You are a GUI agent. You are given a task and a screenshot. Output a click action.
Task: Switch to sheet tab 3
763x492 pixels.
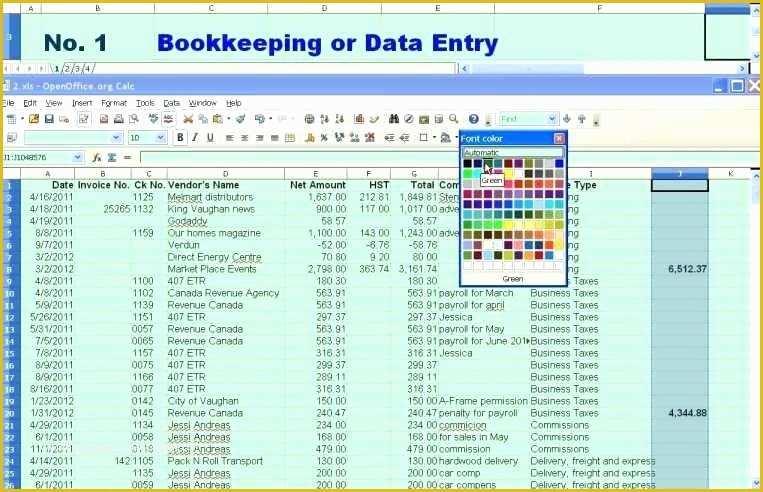77,69
